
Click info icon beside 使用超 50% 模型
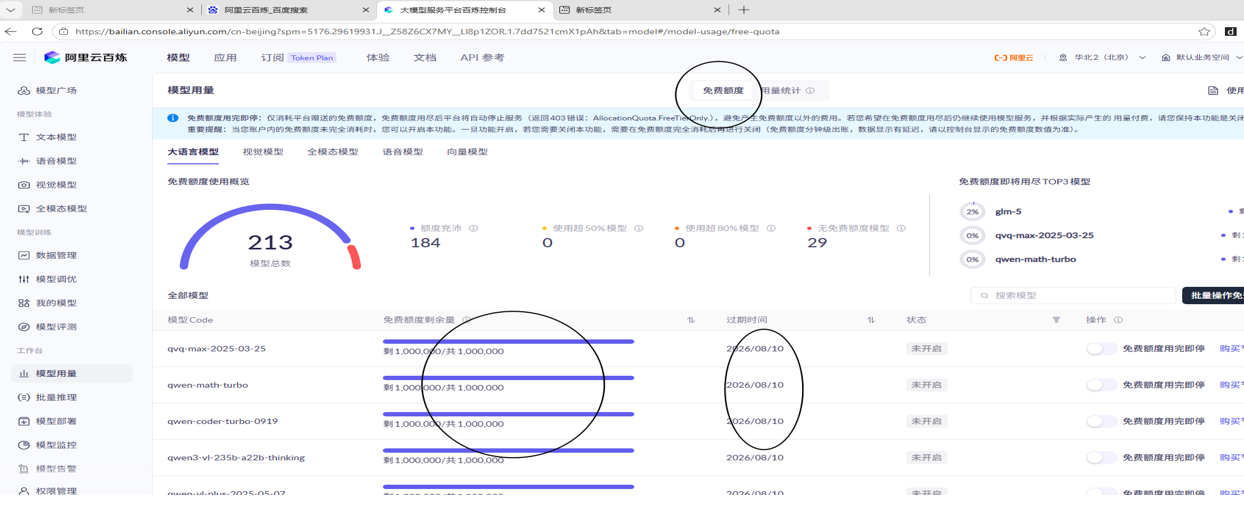tap(638, 228)
